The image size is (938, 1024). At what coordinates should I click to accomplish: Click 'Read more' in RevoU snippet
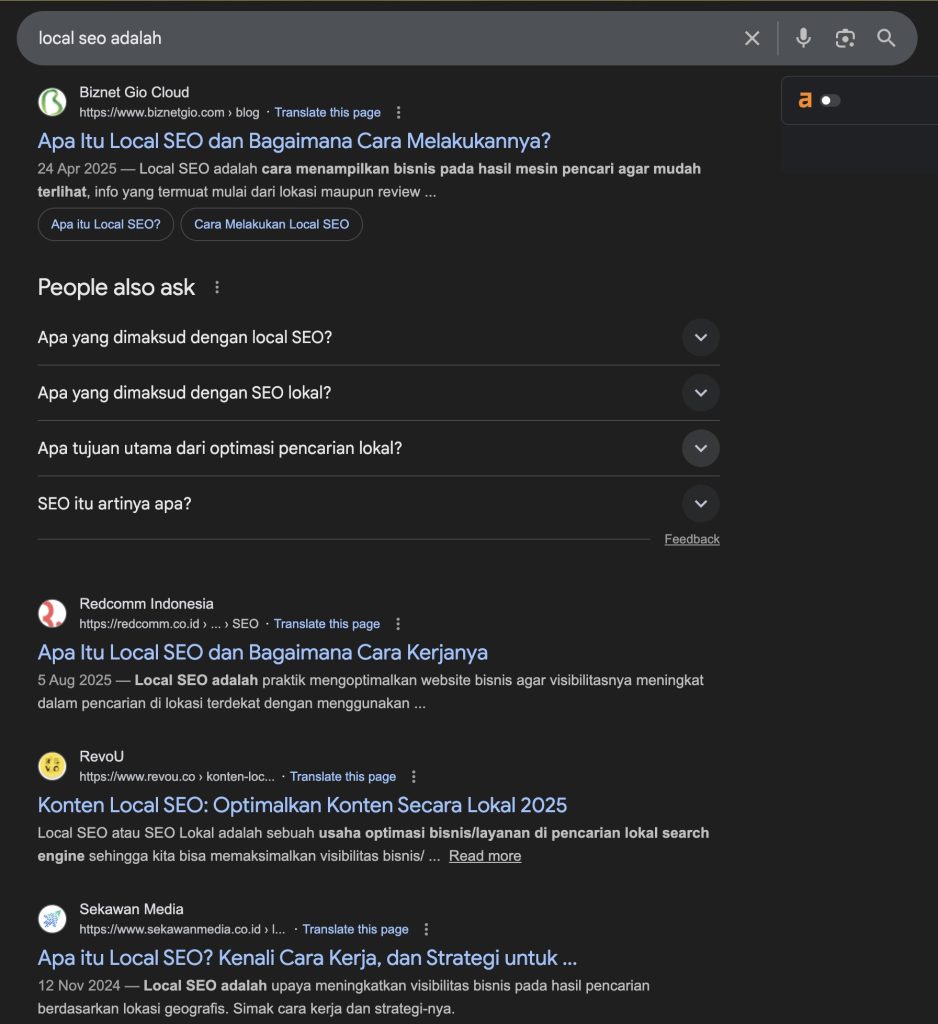[485, 856]
